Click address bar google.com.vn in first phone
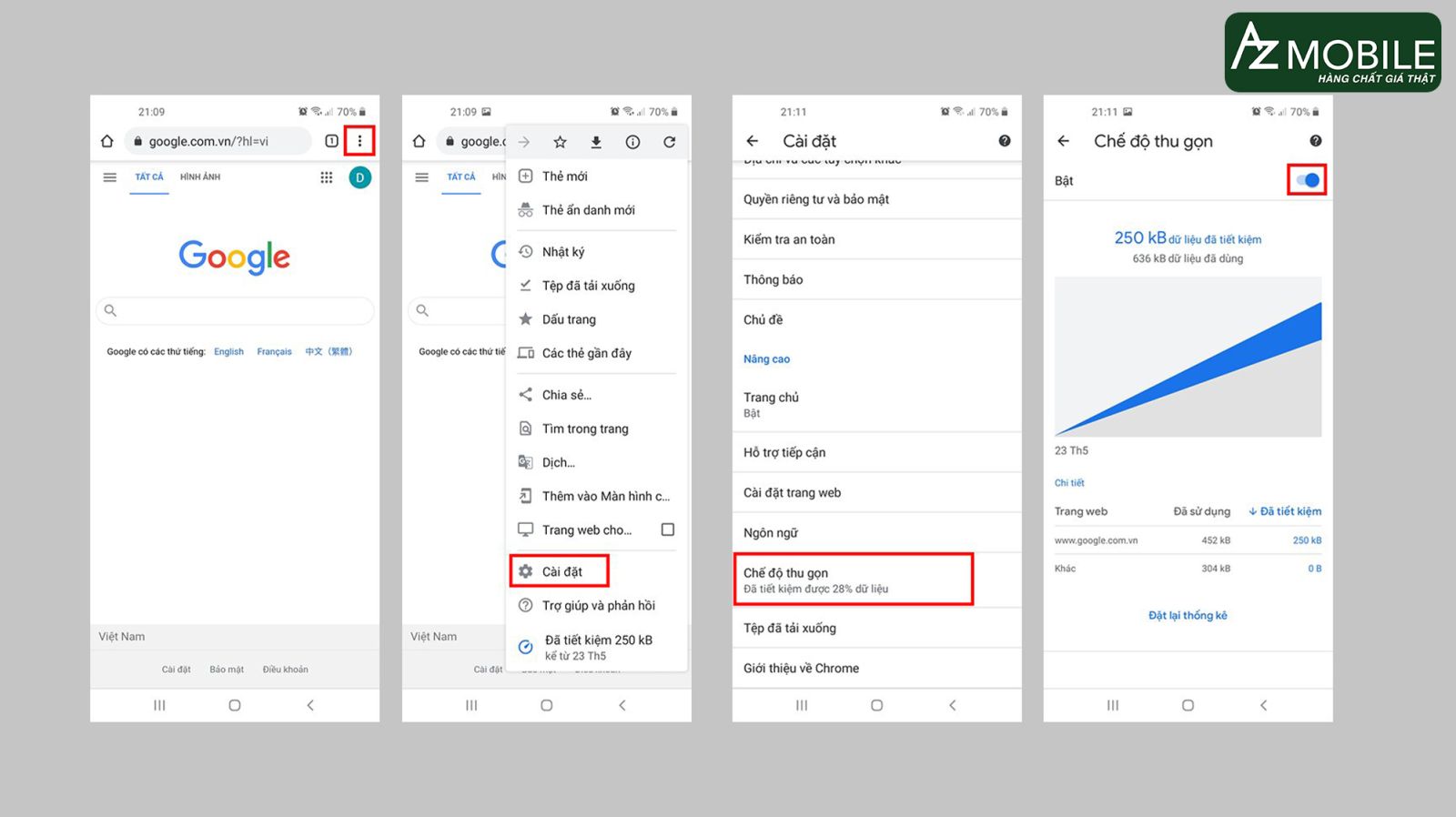 point(219,141)
